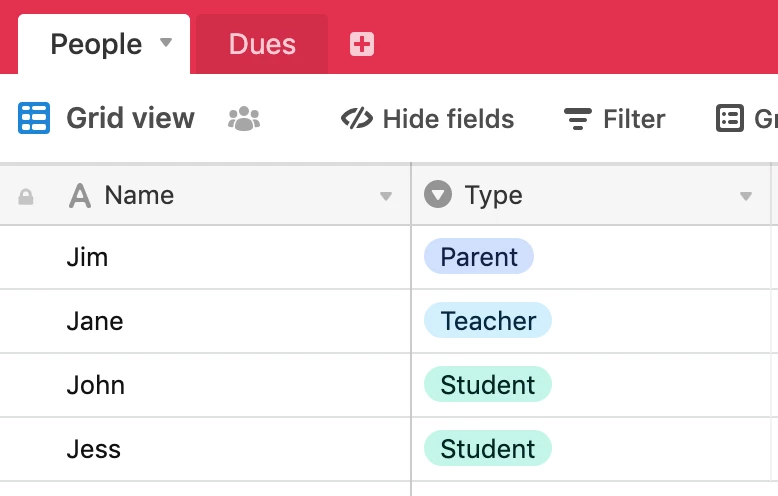The image size is (778, 496).
Task: Open the blue Grid view icon
Action: [34, 118]
